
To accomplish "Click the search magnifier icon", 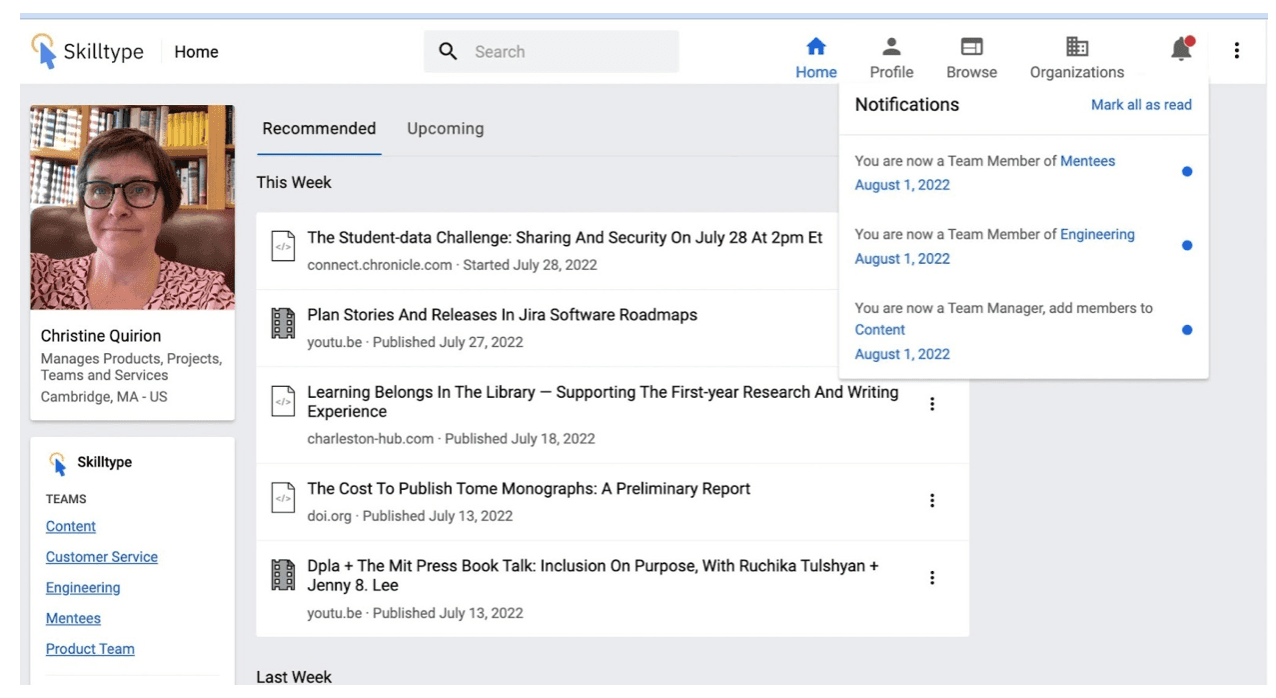I will pyautogui.click(x=448, y=51).
